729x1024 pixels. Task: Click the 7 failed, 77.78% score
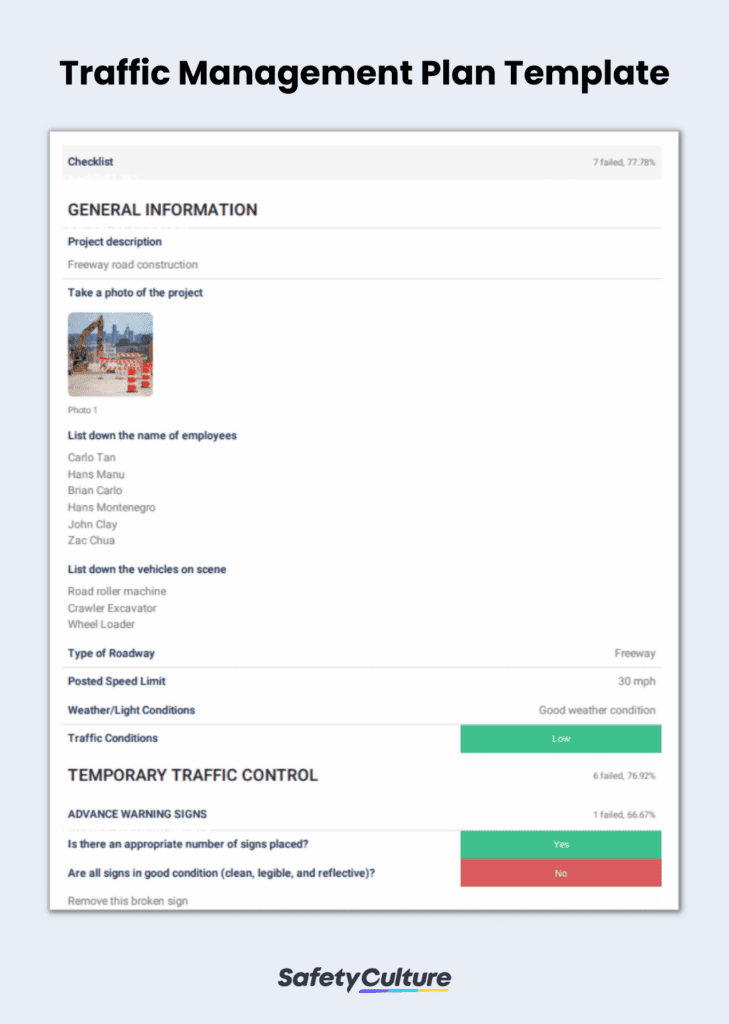[630, 162]
